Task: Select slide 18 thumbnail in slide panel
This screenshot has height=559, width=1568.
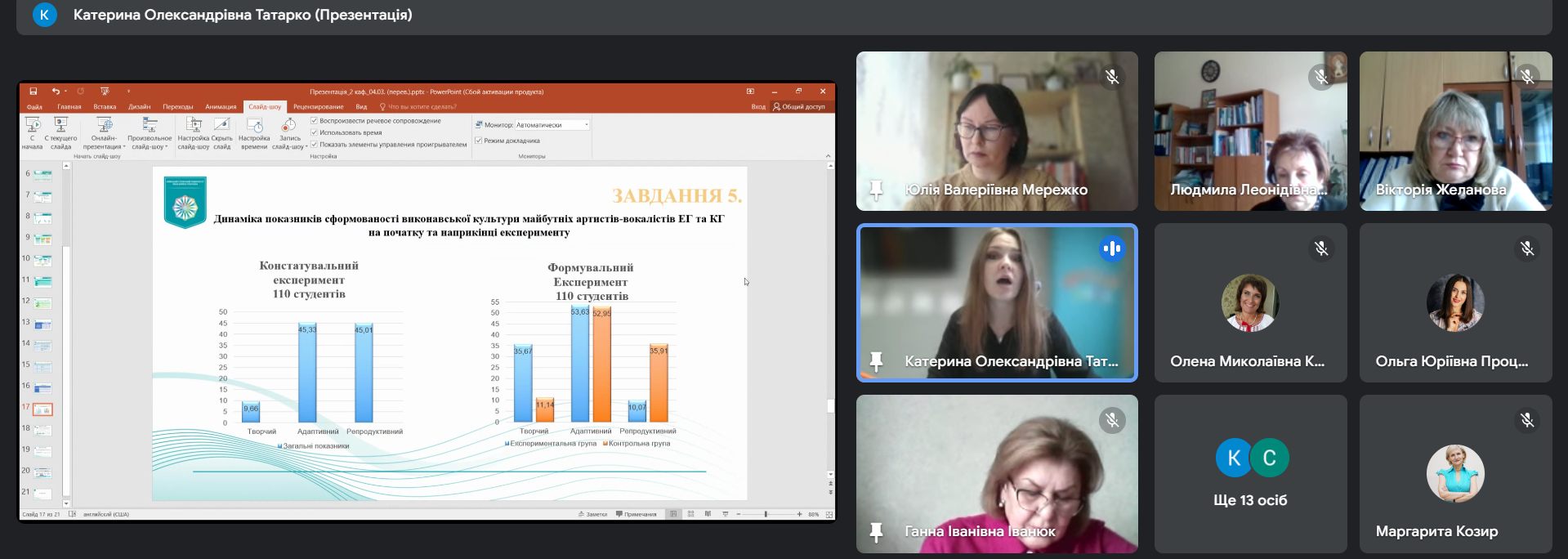Action: coord(42,430)
